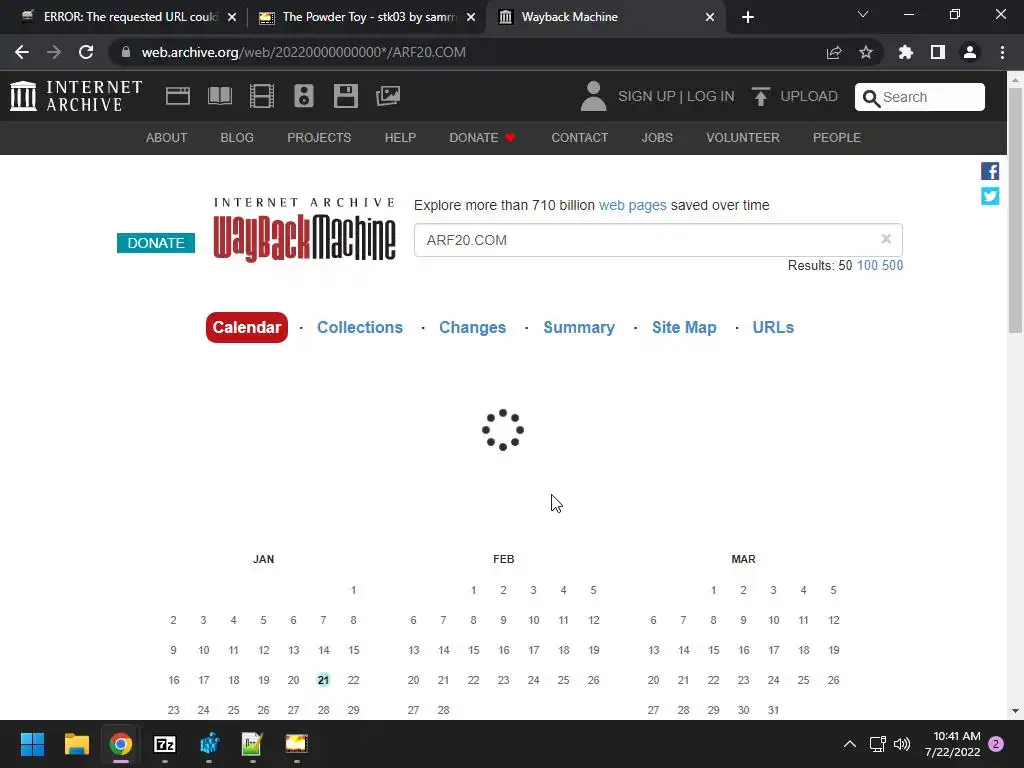Click DONATE with heart in nav bar
The image size is (1024, 768).
[482, 138]
